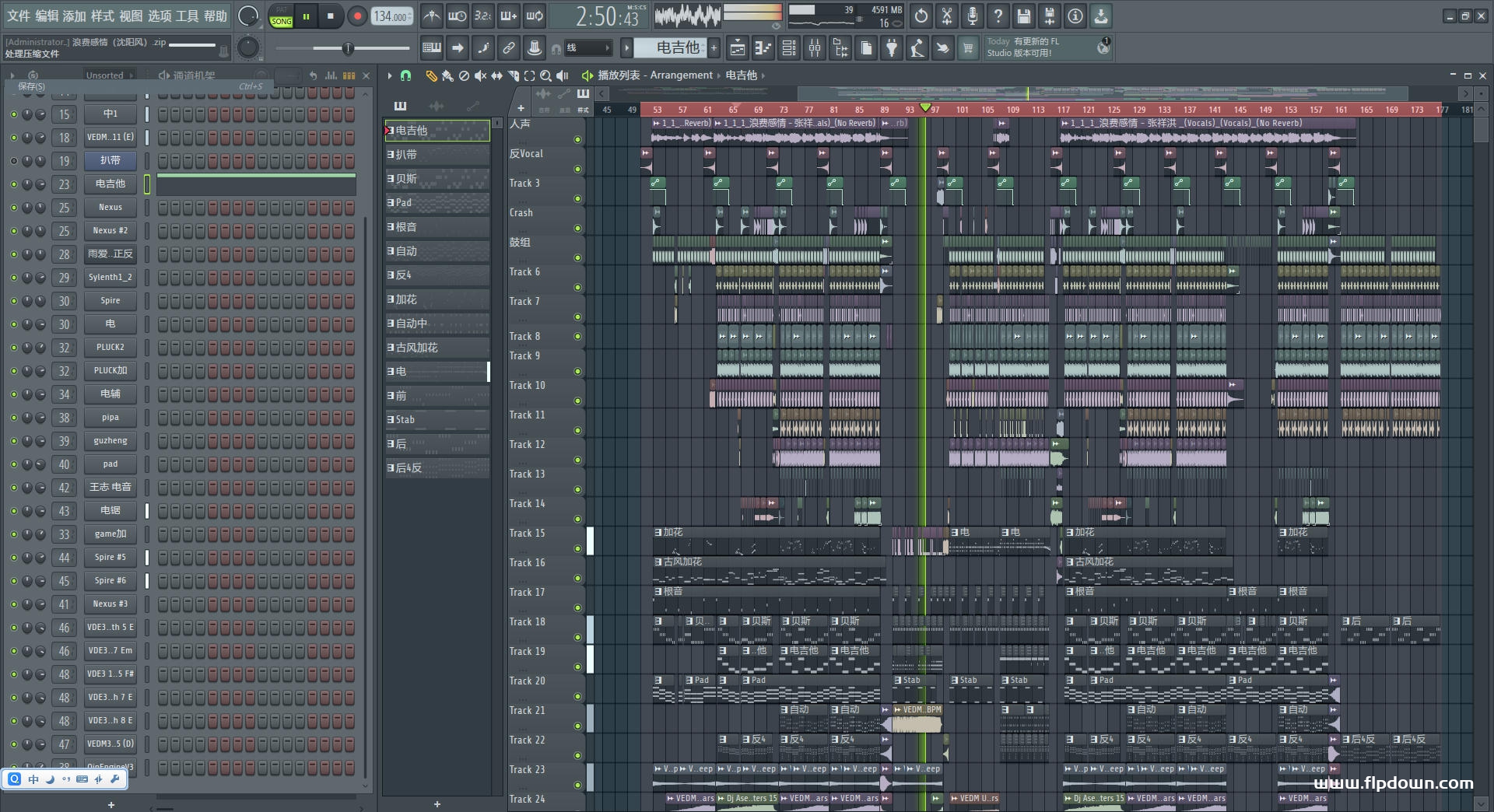Toggle mute LED for Nexus #2 channel

[x=13, y=231]
